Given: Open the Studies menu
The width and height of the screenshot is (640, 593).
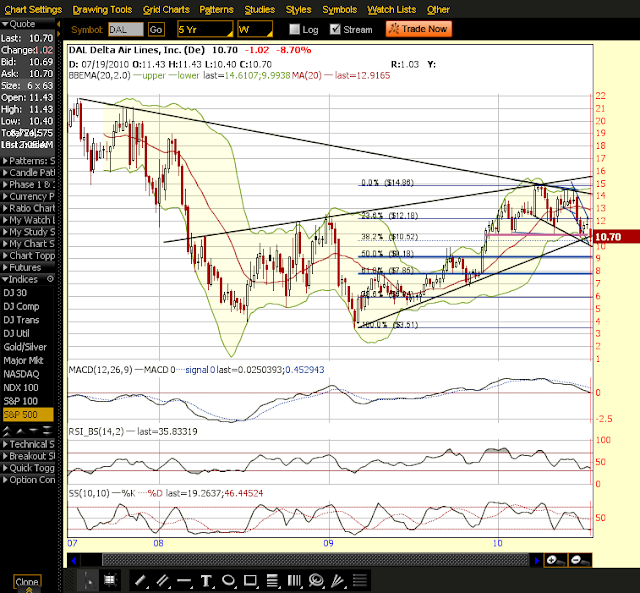Looking at the screenshot, I should click(260, 9).
